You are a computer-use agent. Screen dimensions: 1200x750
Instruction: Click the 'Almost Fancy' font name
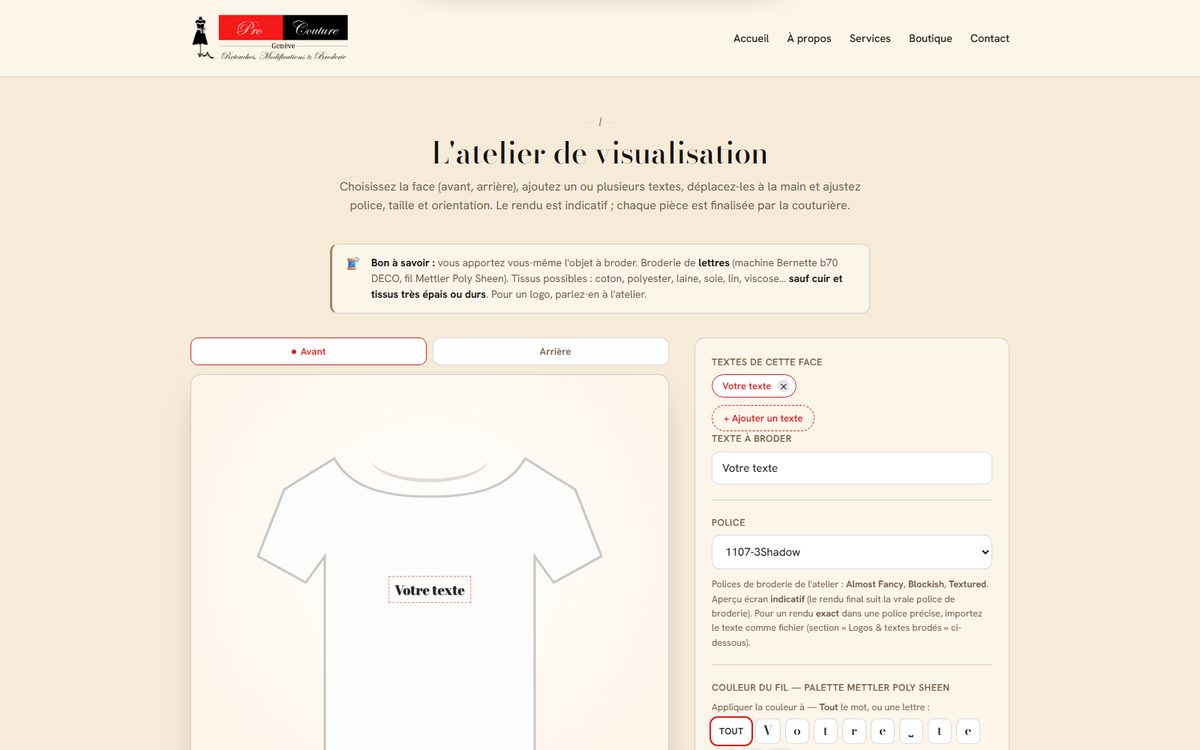[874, 584]
